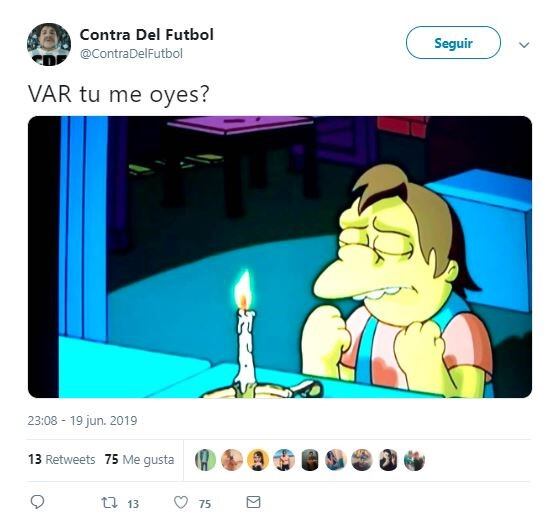Open the Contra Del Futbol display name link
Image resolution: width=559 pixels, height=528 pixels.
tap(147, 35)
